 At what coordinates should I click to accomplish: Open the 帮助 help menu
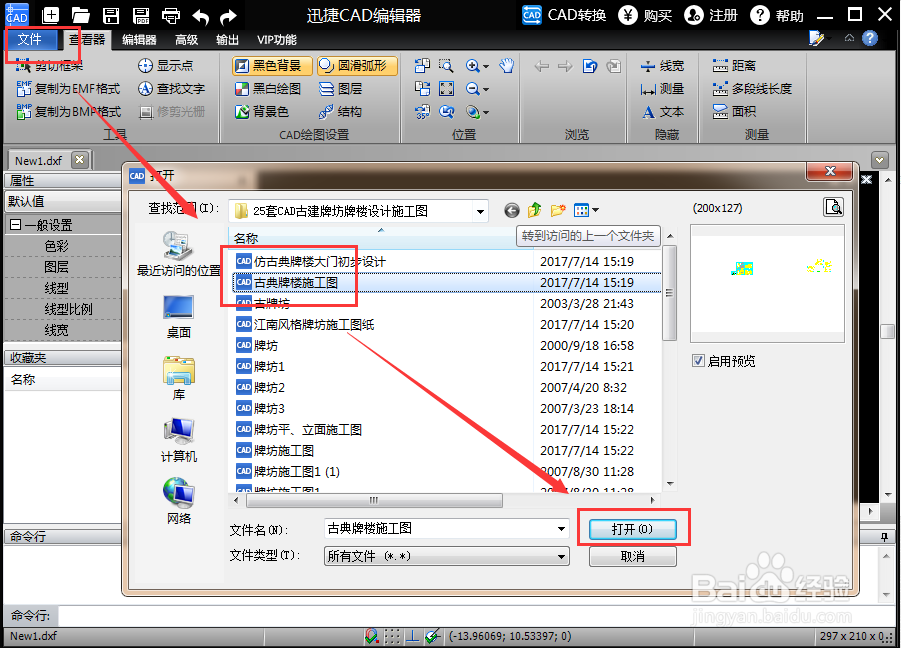click(x=786, y=14)
